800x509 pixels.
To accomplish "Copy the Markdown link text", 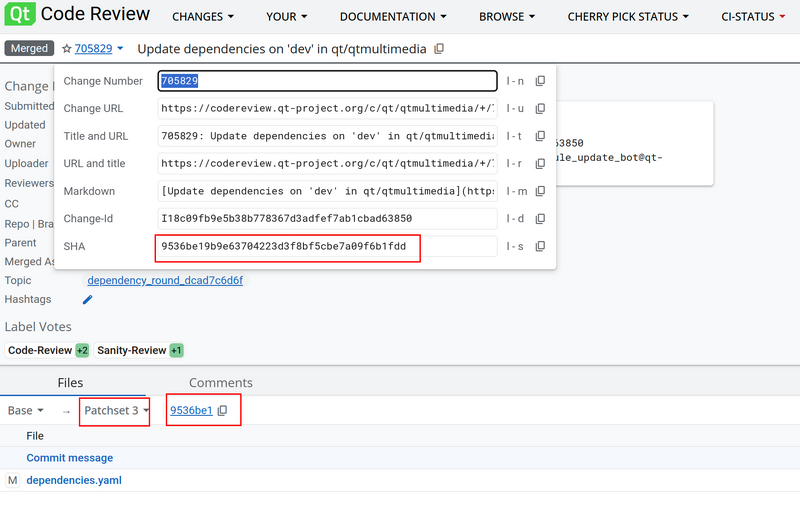I will coord(540,191).
